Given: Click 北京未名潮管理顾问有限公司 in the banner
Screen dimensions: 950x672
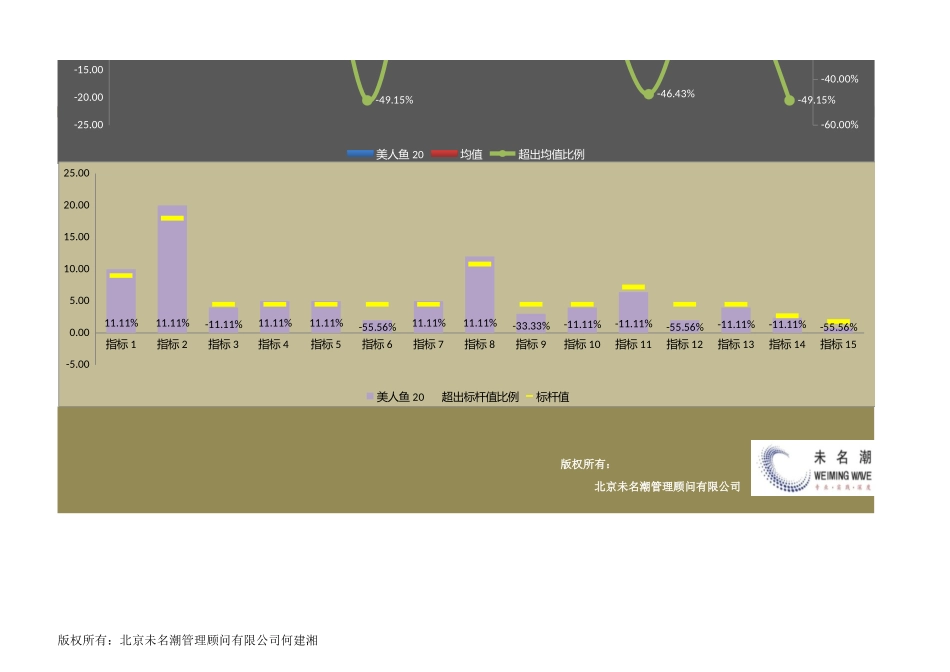Looking at the screenshot, I should (667, 487).
